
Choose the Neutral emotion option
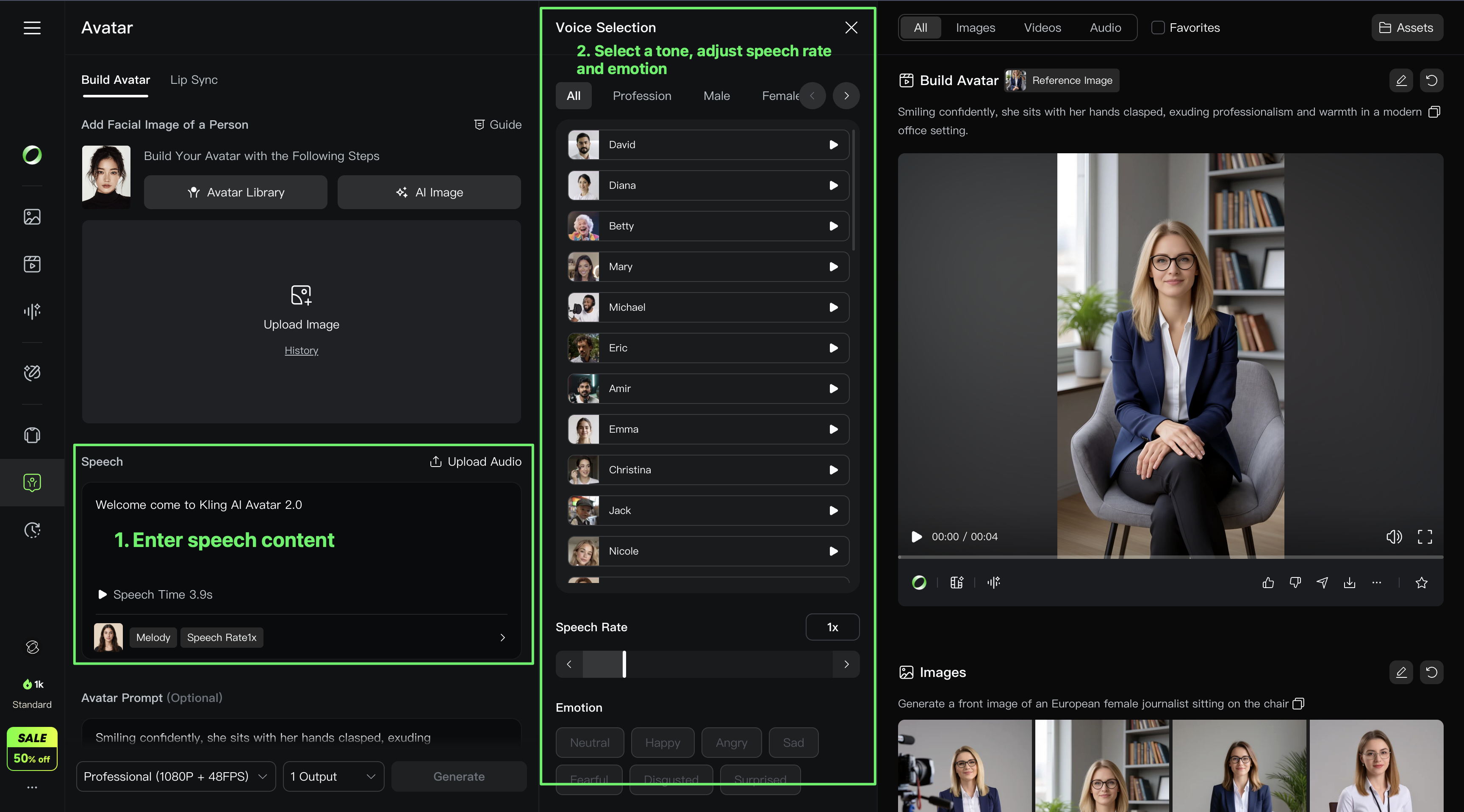tap(589, 743)
